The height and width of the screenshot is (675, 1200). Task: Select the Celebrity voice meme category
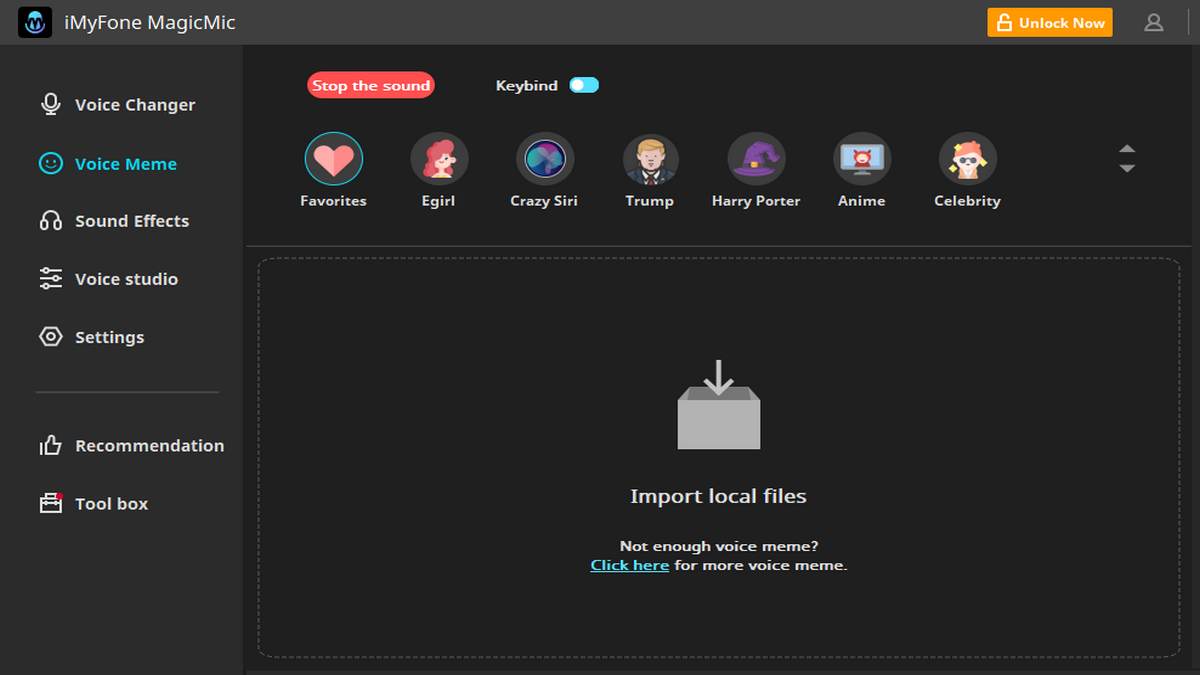pos(967,159)
